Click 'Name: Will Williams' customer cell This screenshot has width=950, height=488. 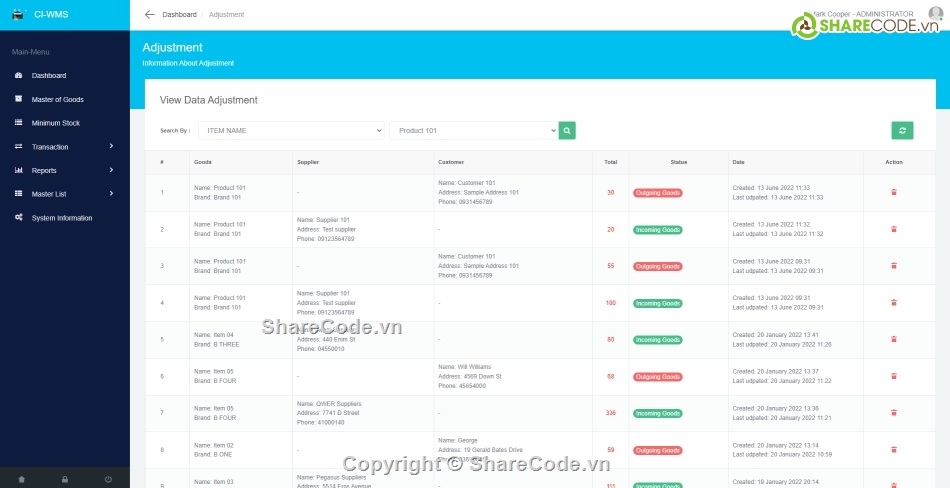coord(465,367)
